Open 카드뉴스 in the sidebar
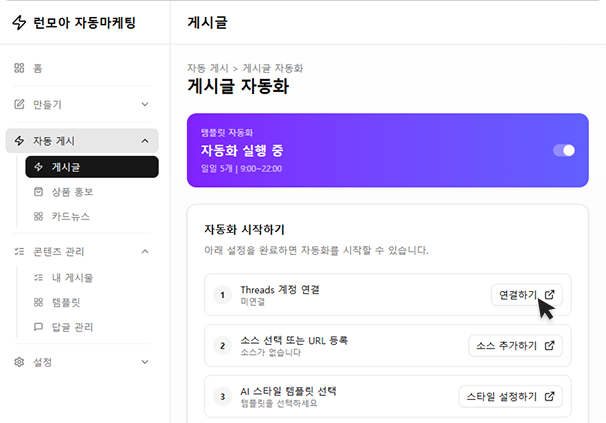Screen dimensions: 606x423 92,216
